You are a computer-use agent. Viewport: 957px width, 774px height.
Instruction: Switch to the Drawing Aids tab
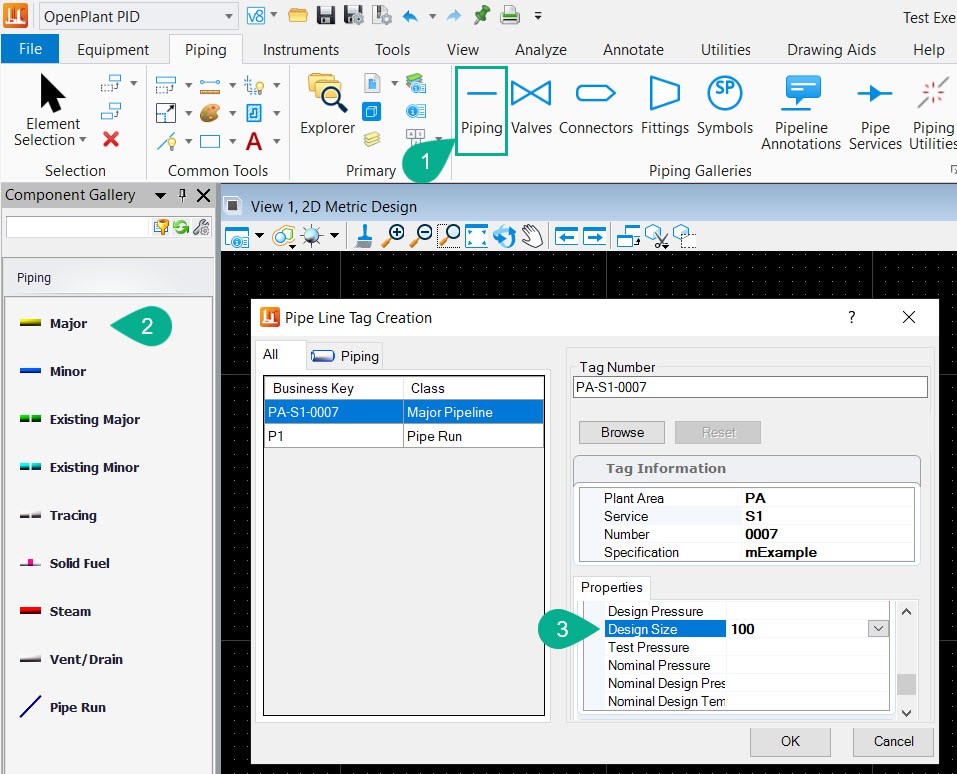(831, 49)
